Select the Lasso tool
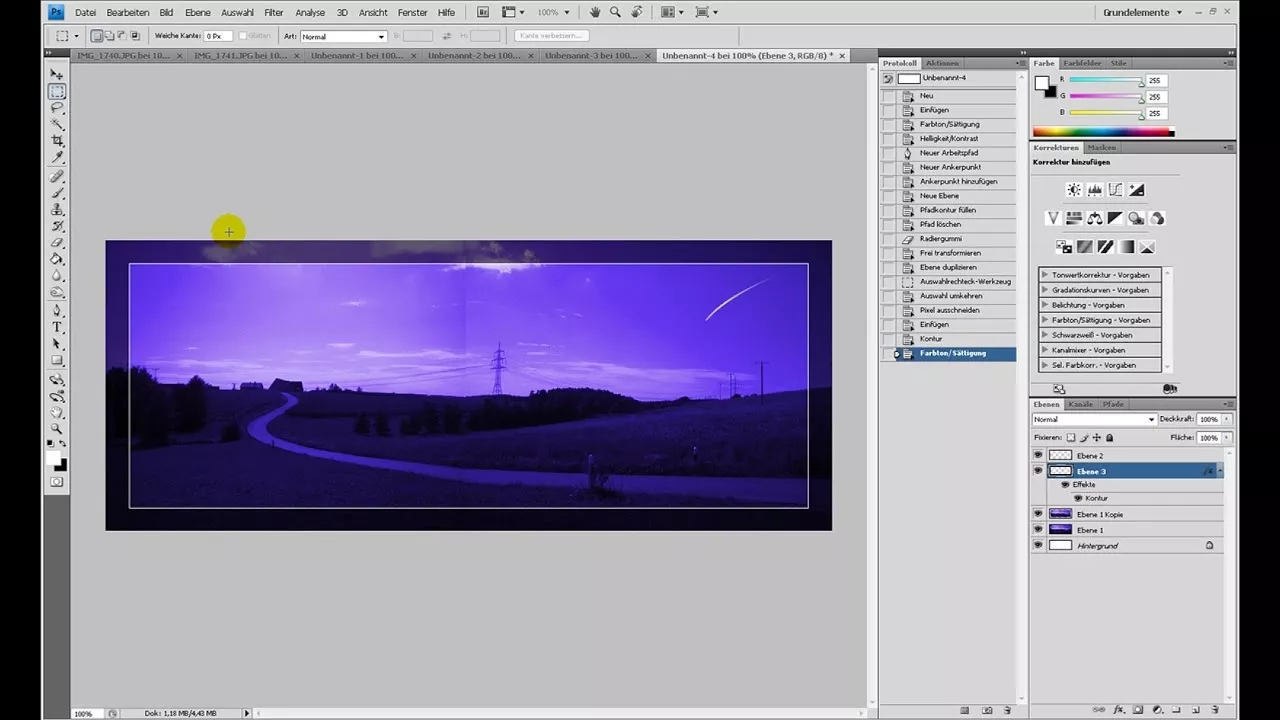1280x720 pixels. click(57, 108)
